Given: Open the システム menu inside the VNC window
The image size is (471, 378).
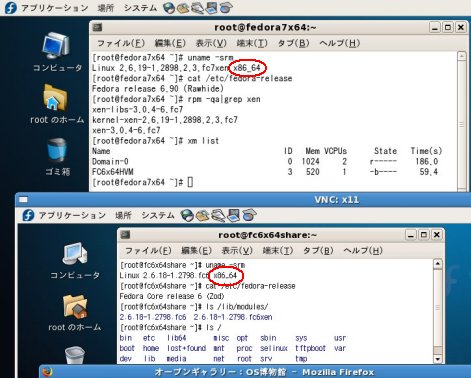Looking at the screenshot, I should click(x=158, y=215).
